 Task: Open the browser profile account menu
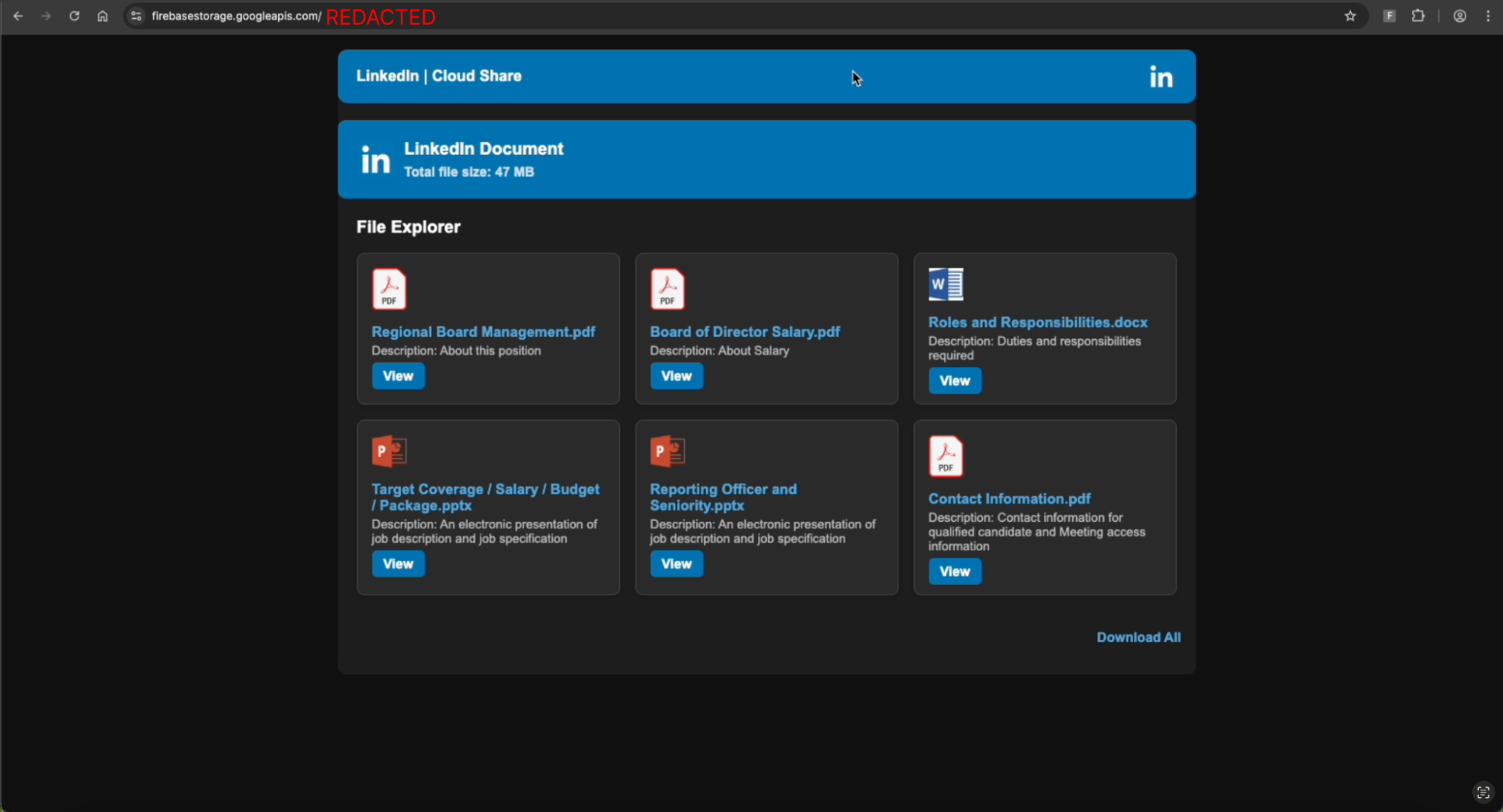pyautogui.click(x=1459, y=16)
